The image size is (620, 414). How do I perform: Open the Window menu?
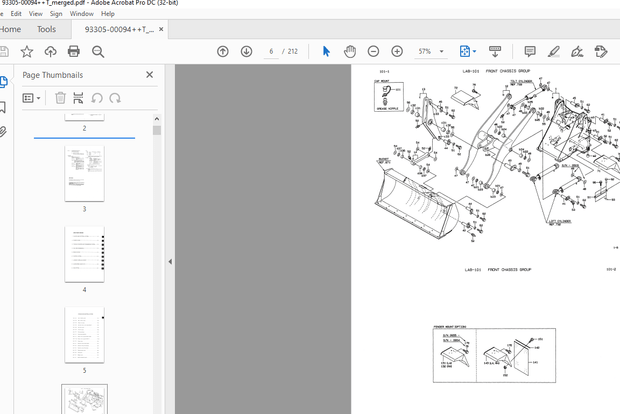point(81,14)
